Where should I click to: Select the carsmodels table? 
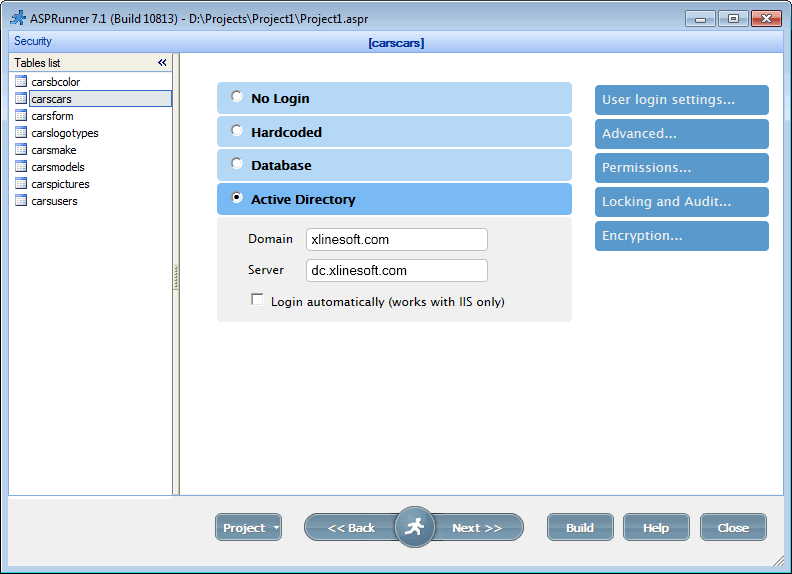[x=58, y=167]
